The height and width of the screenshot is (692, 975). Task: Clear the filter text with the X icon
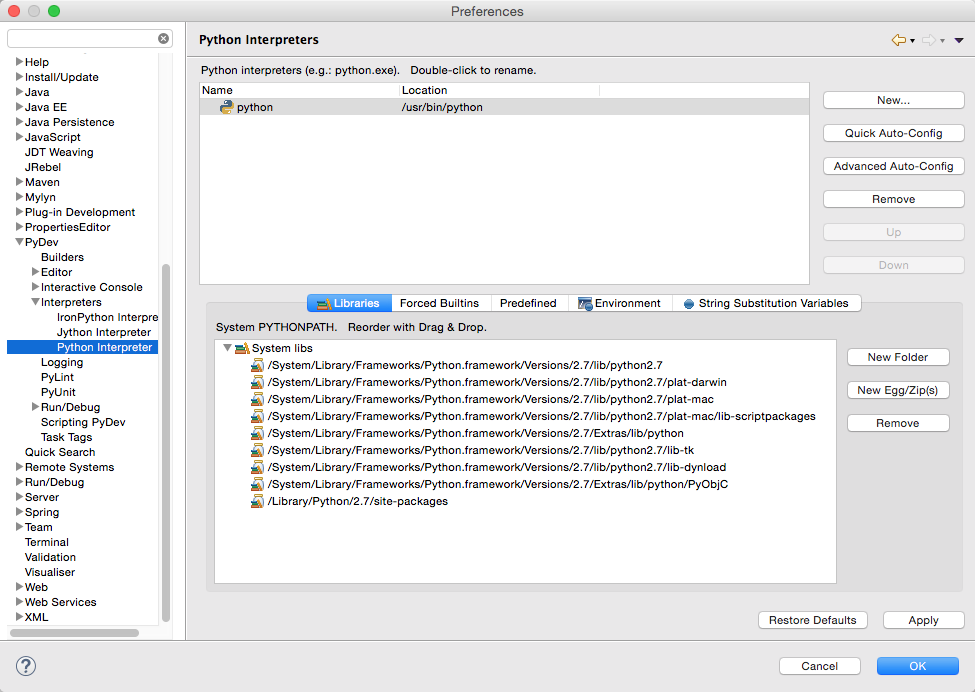coord(164,39)
